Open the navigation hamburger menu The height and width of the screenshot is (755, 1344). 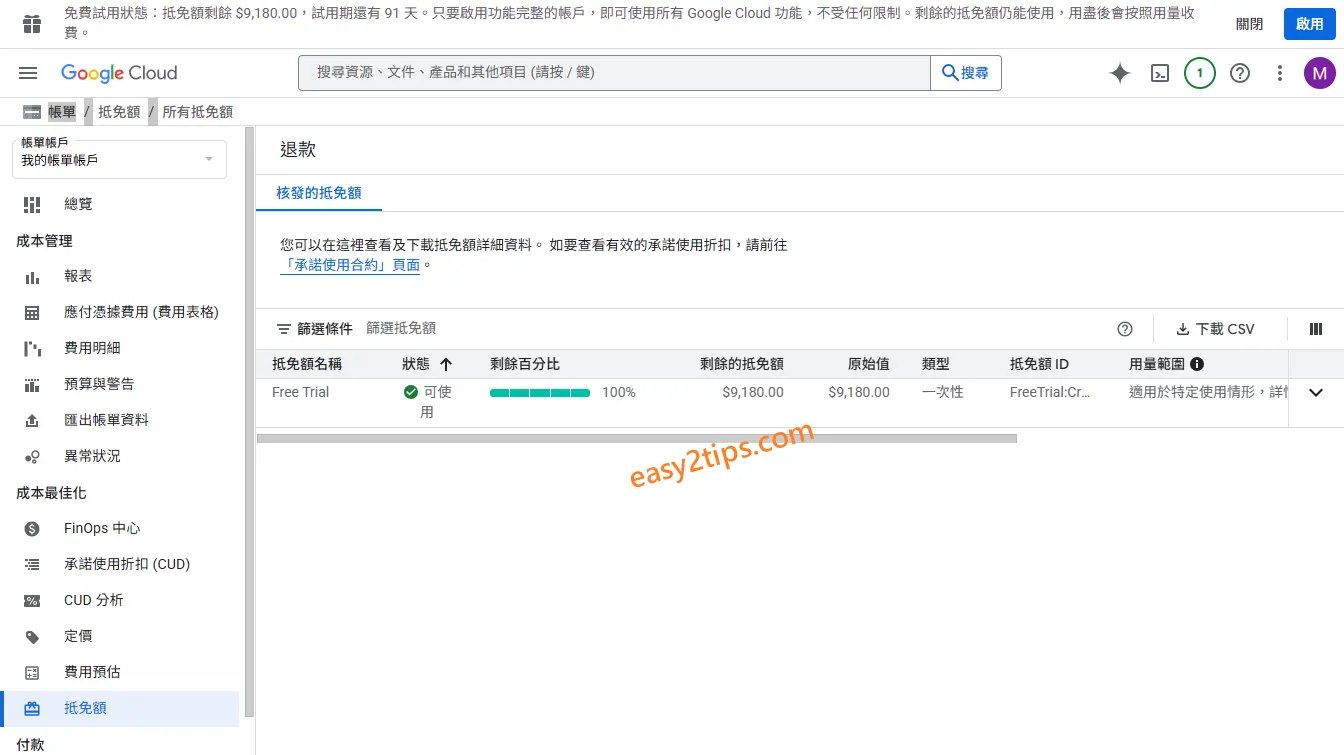27,72
